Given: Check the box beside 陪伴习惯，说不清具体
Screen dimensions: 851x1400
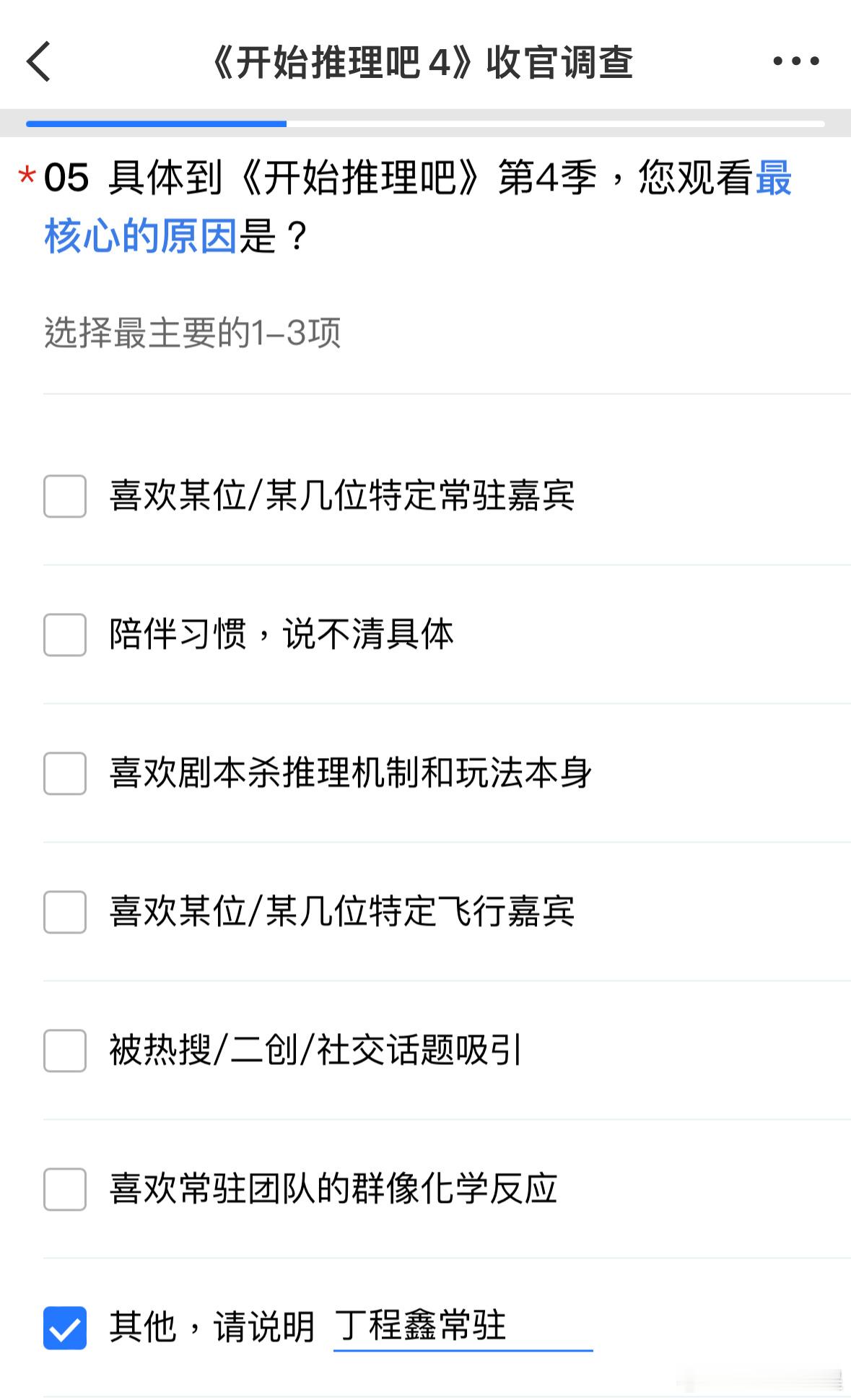Looking at the screenshot, I should click(65, 635).
